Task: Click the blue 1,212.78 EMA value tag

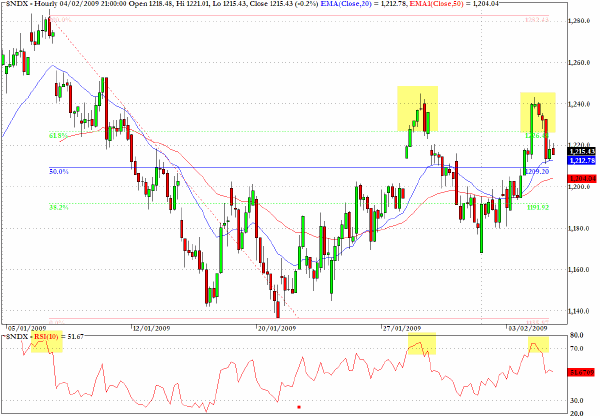Action: coord(582,161)
